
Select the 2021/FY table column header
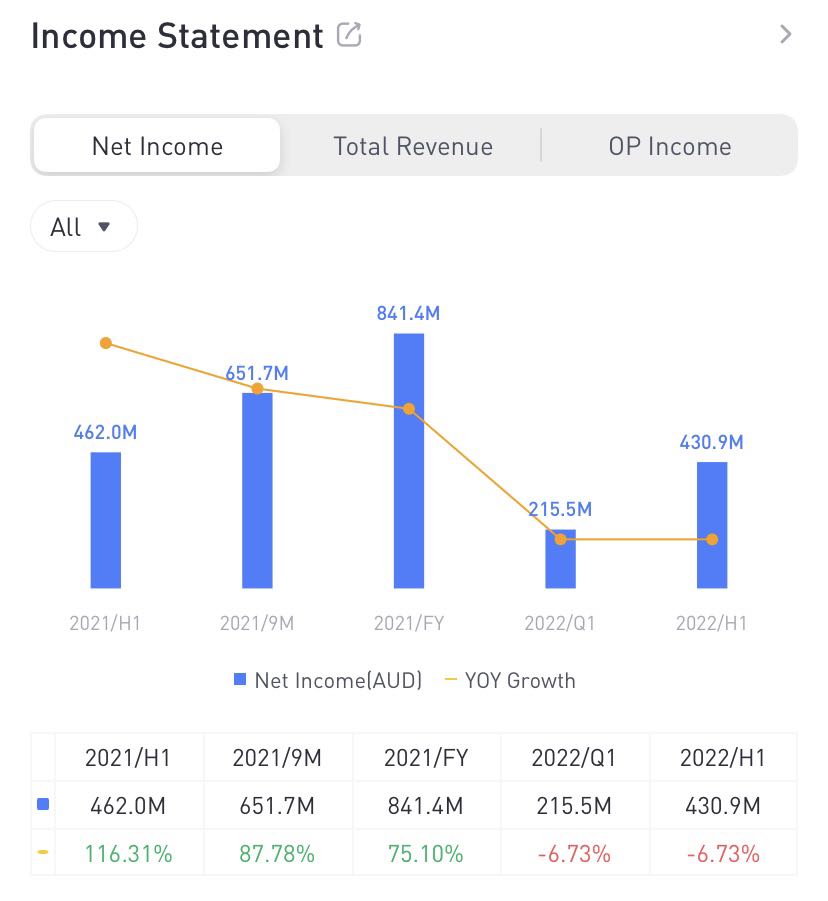coord(423,757)
